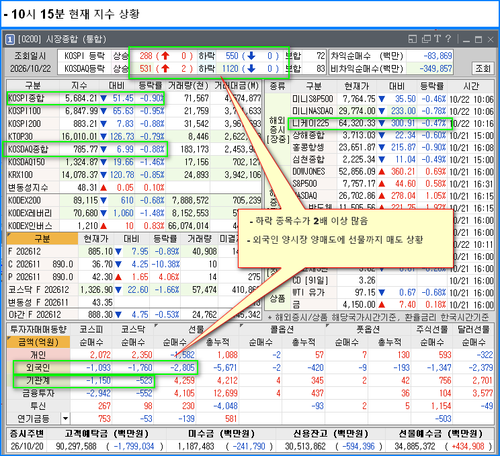Click the 거래량(천) column header

point(188,86)
